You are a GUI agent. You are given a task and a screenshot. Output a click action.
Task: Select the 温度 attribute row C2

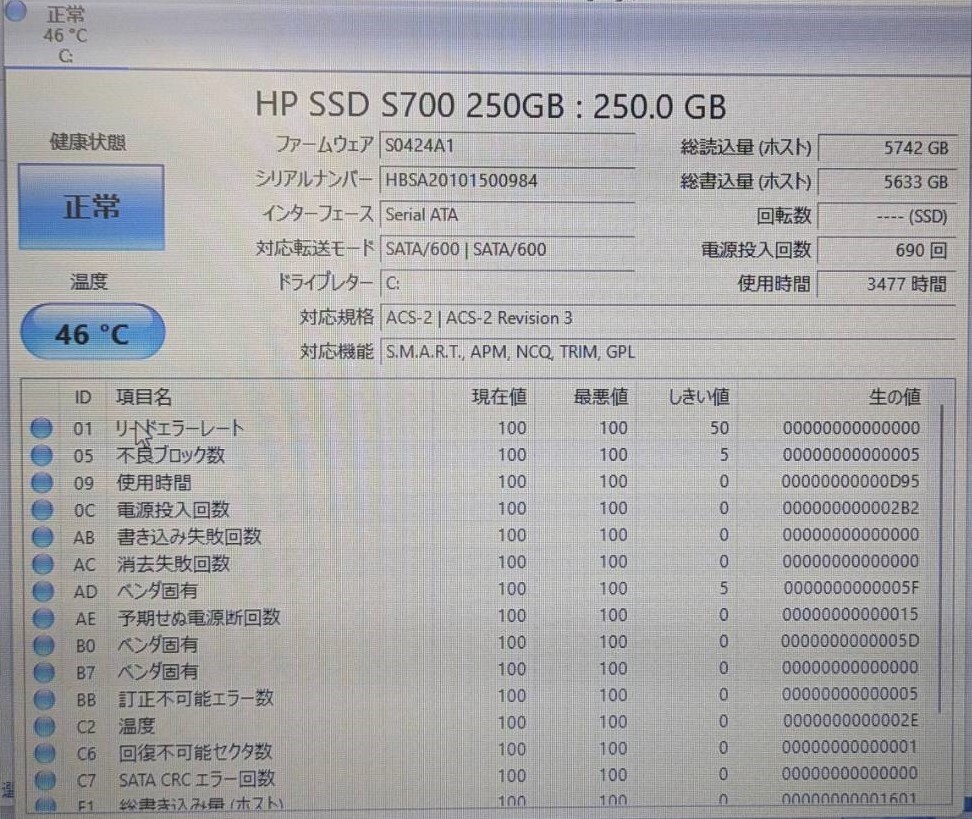click(476, 724)
